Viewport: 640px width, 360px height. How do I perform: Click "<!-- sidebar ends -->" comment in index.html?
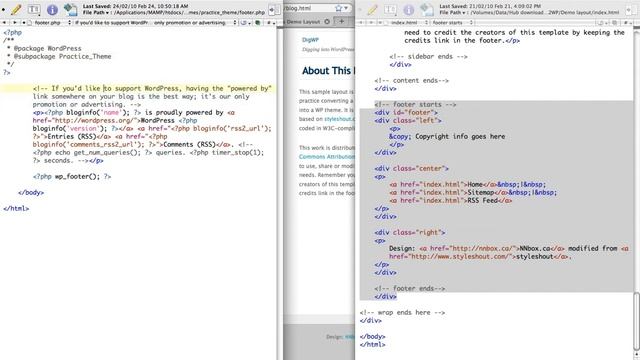(x=428, y=56)
